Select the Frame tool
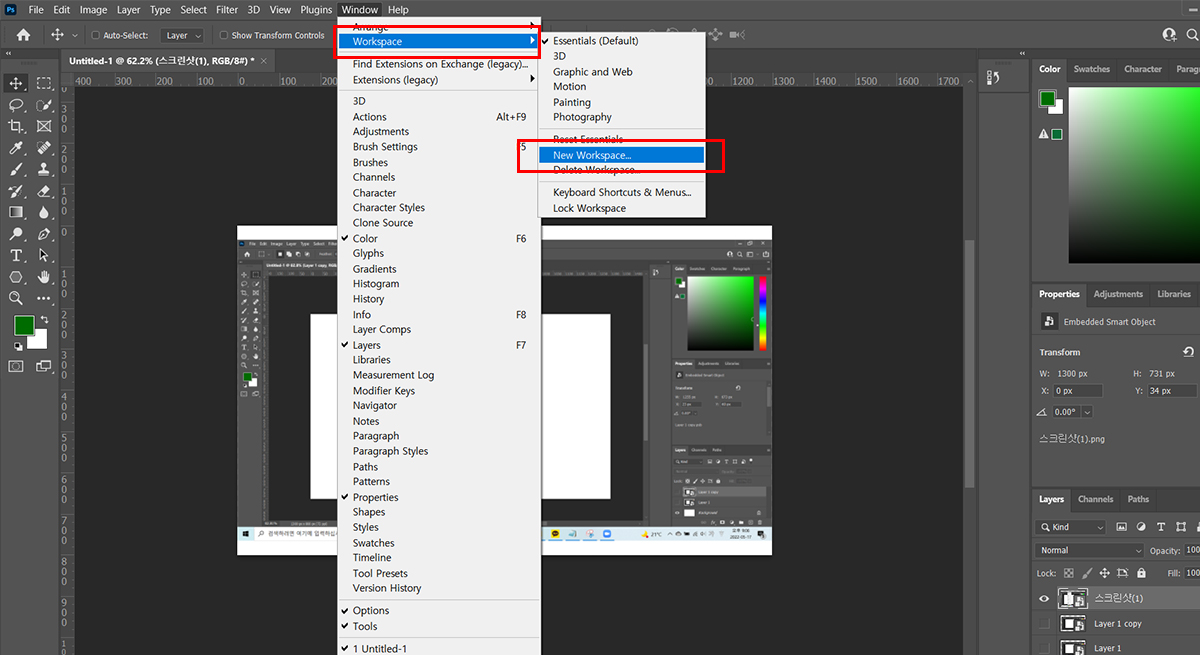The height and width of the screenshot is (655, 1200). tap(44, 126)
